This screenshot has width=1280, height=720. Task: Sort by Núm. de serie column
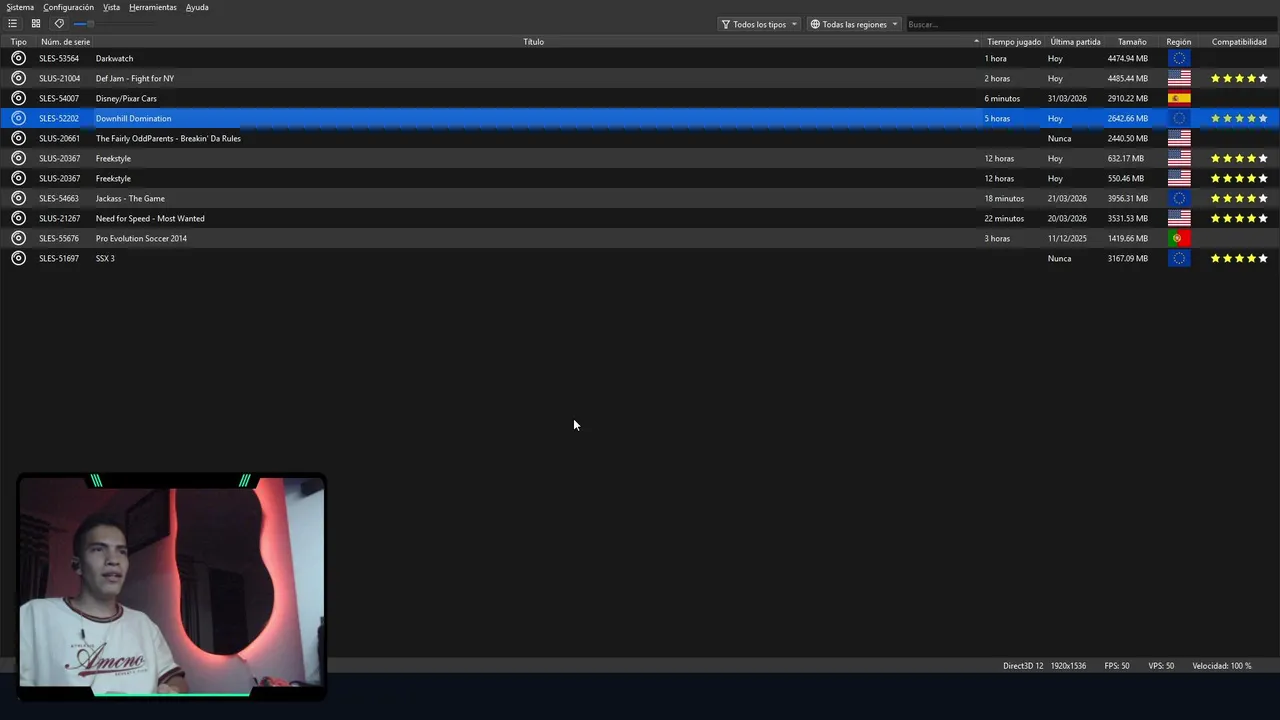coord(65,42)
